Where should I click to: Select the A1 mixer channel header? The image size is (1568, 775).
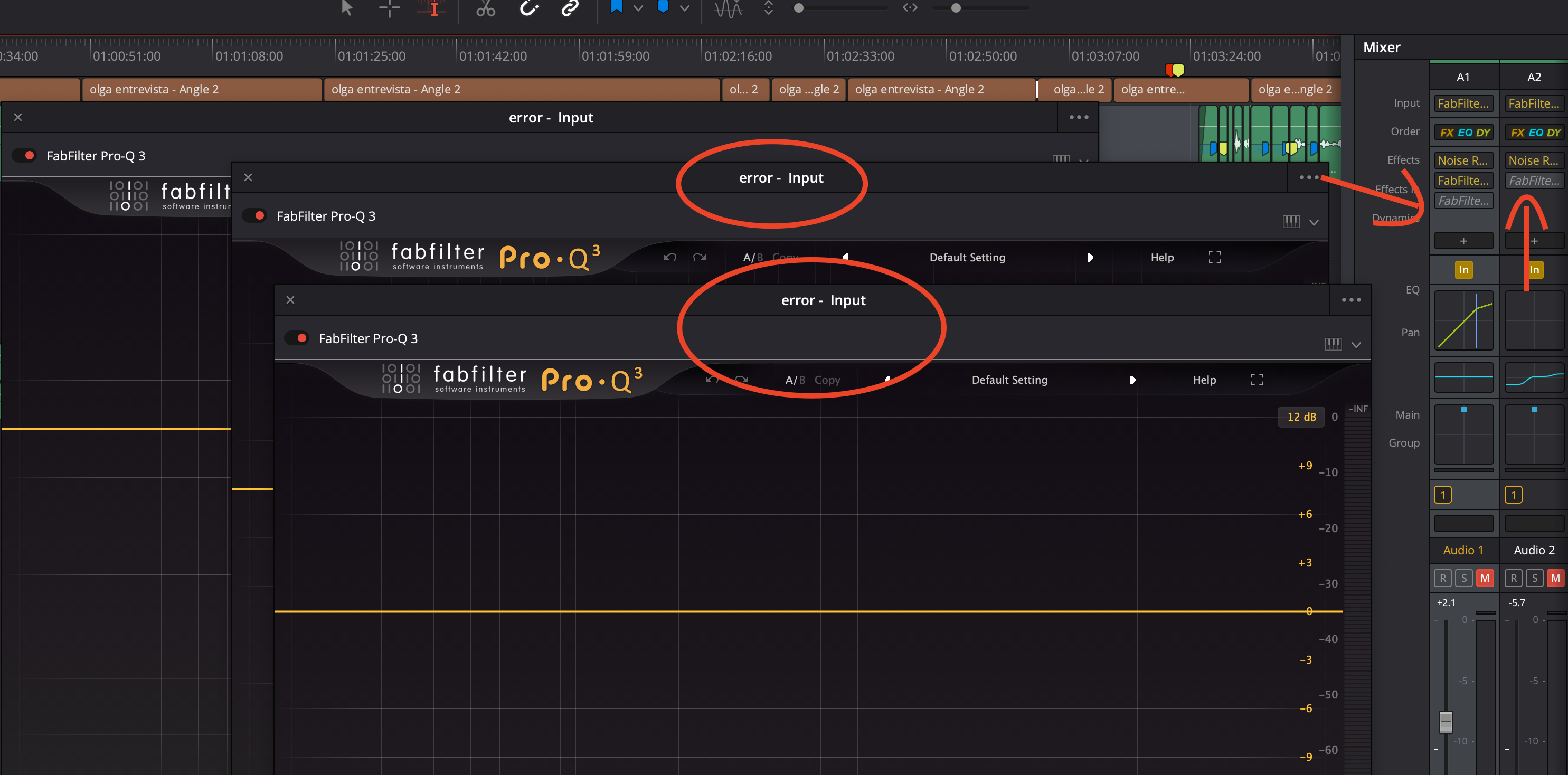pos(1463,77)
